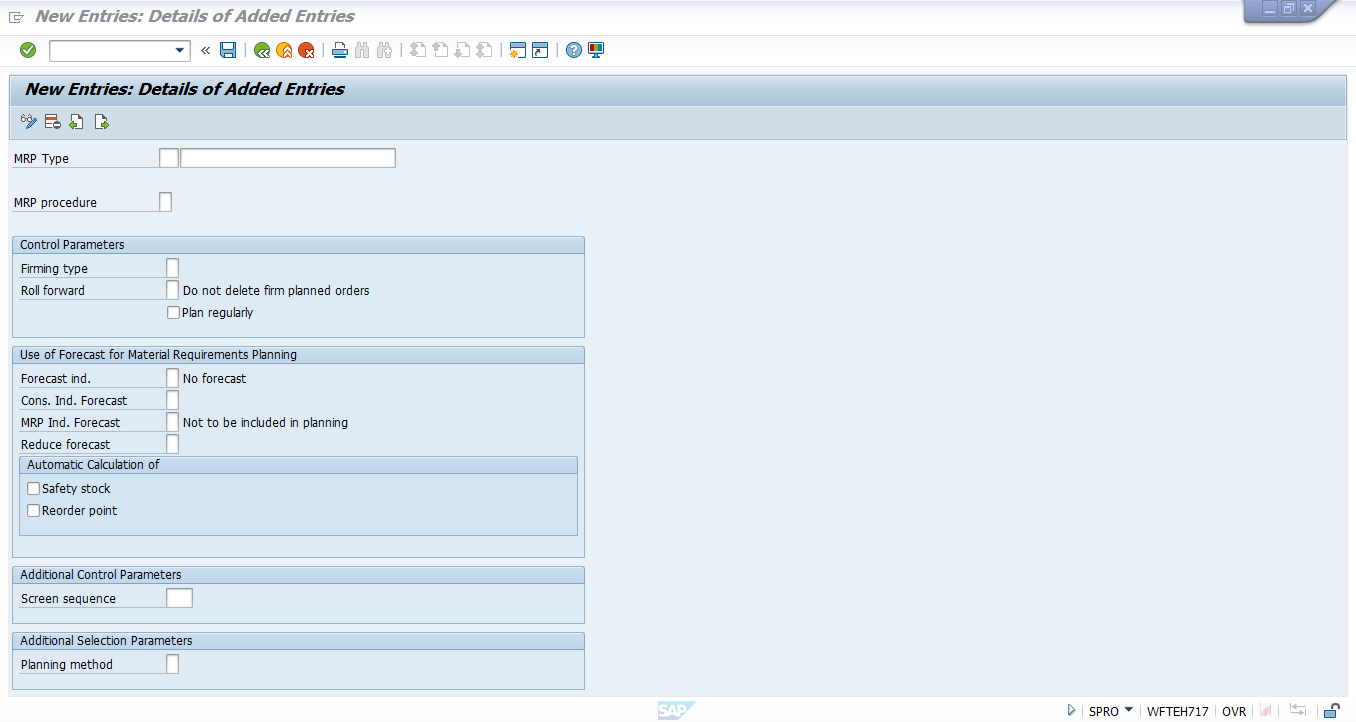Enable the Plan regularly checkbox
This screenshot has width=1356, height=722.
tap(174, 313)
